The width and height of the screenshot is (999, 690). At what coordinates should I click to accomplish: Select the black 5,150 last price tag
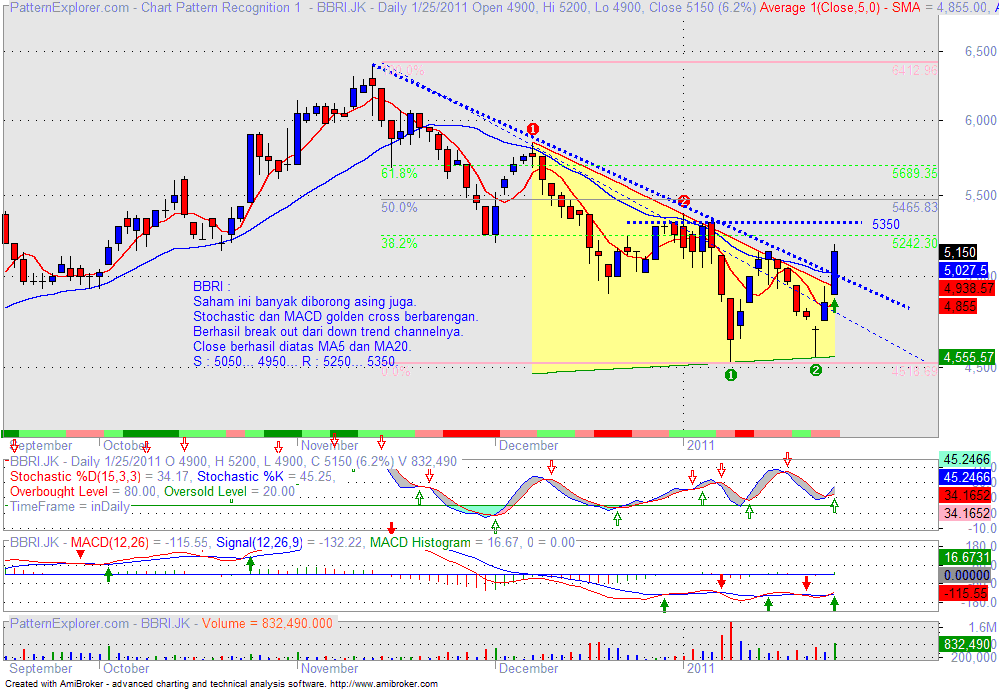point(960,252)
